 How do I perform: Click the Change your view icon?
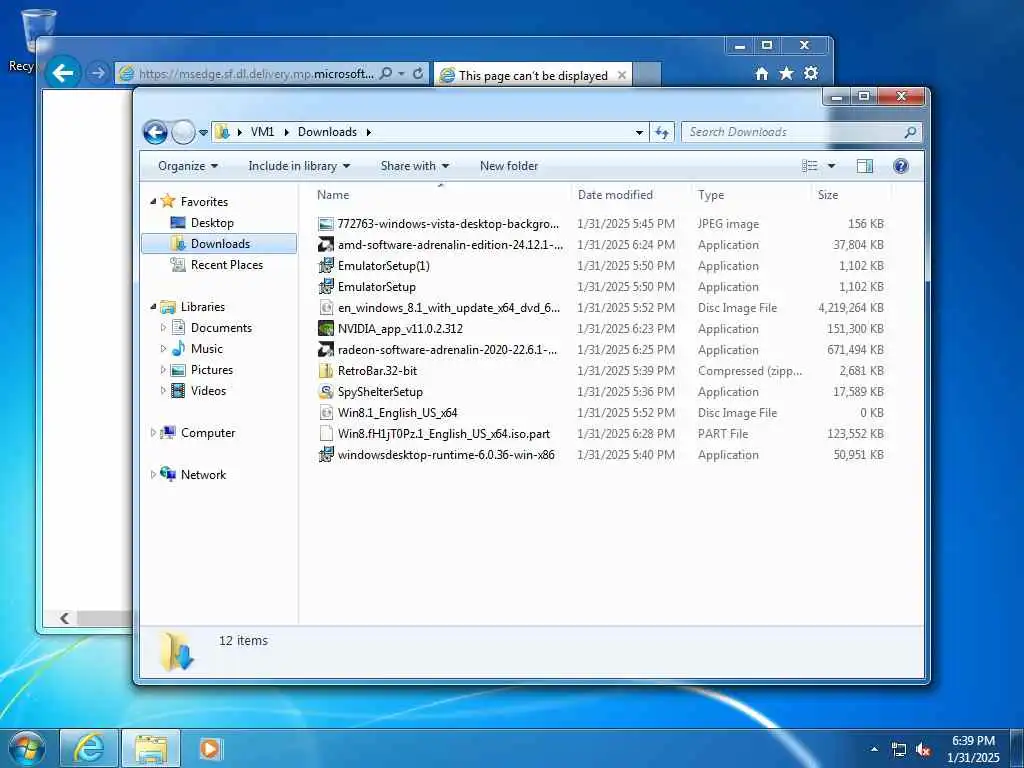click(x=810, y=166)
